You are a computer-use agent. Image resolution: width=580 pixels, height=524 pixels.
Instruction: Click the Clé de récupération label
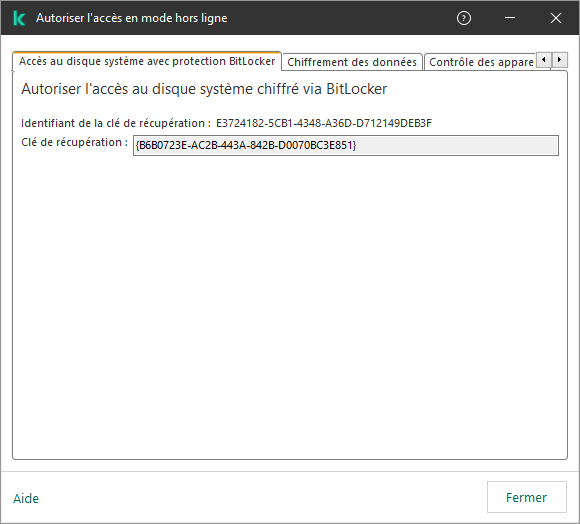[x=74, y=142]
